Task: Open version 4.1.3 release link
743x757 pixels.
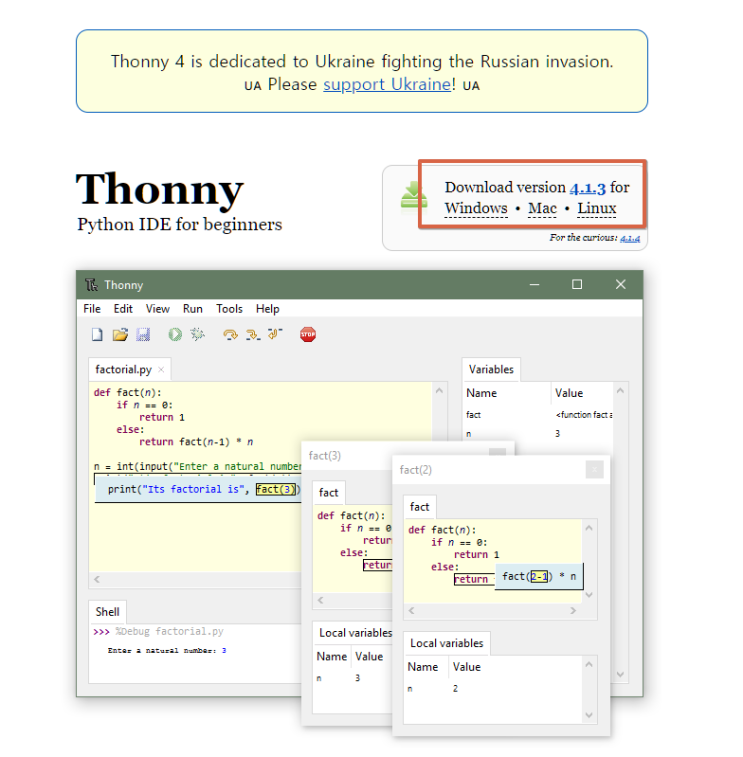Action: pyautogui.click(x=587, y=187)
